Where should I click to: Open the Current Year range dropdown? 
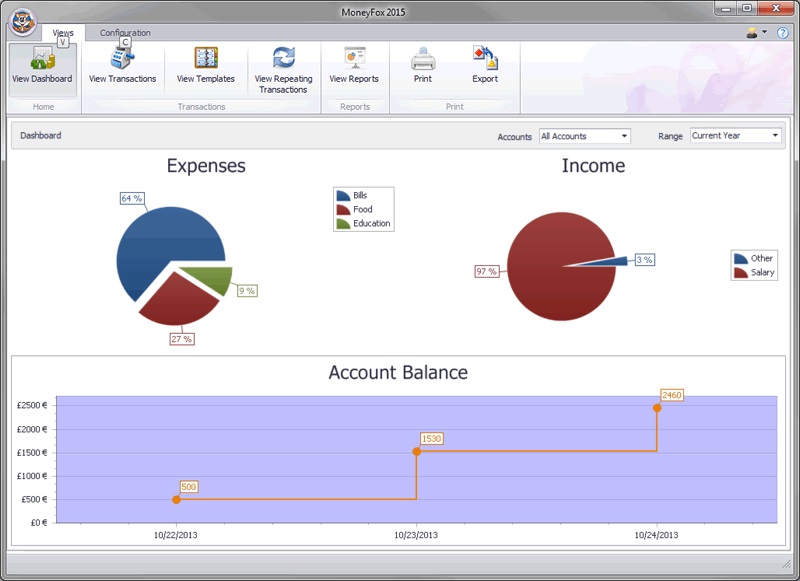click(736, 136)
